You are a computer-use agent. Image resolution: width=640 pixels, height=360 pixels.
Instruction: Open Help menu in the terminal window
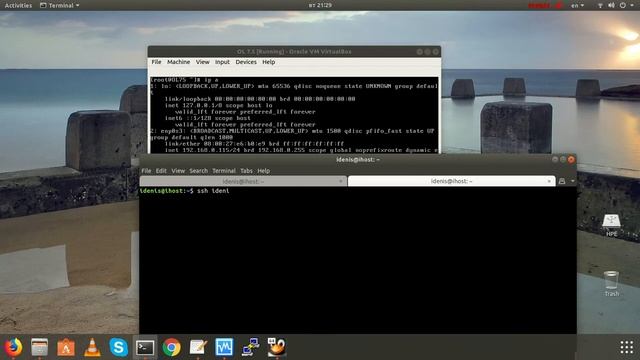264,171
